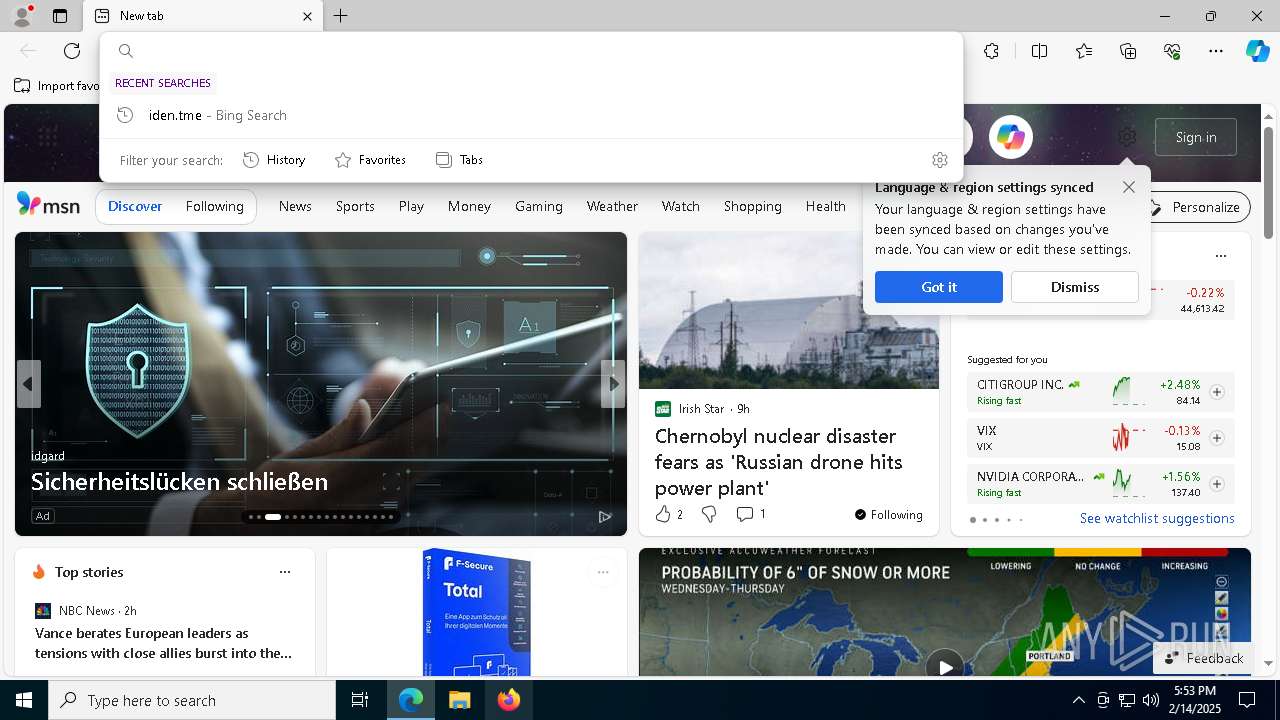Open Chernobyl nuclear disaster article
Image resolution: width=1280 pixels, height=720 pixels.
[779, 462]
